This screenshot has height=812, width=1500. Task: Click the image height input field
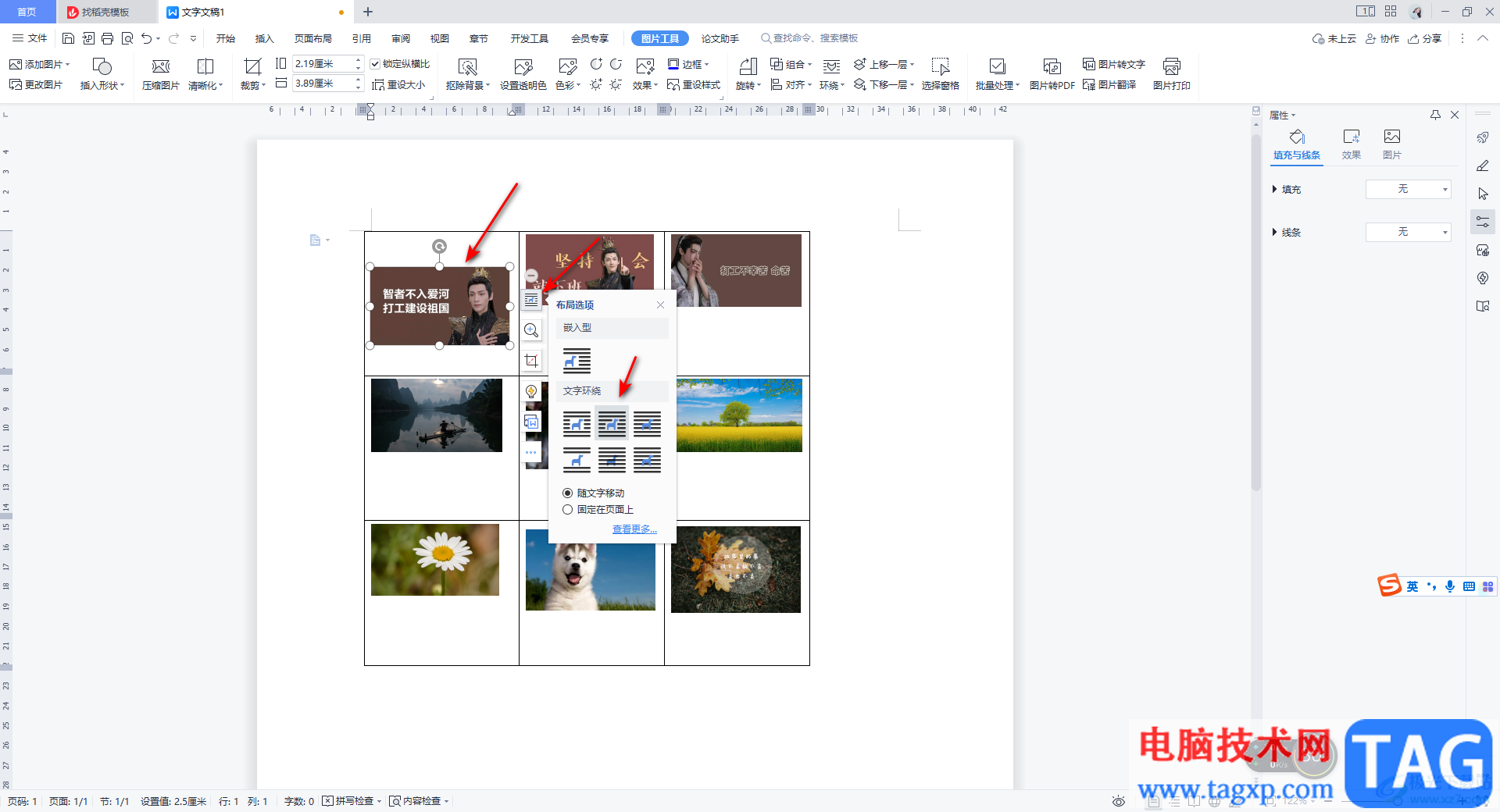point(323,64)
